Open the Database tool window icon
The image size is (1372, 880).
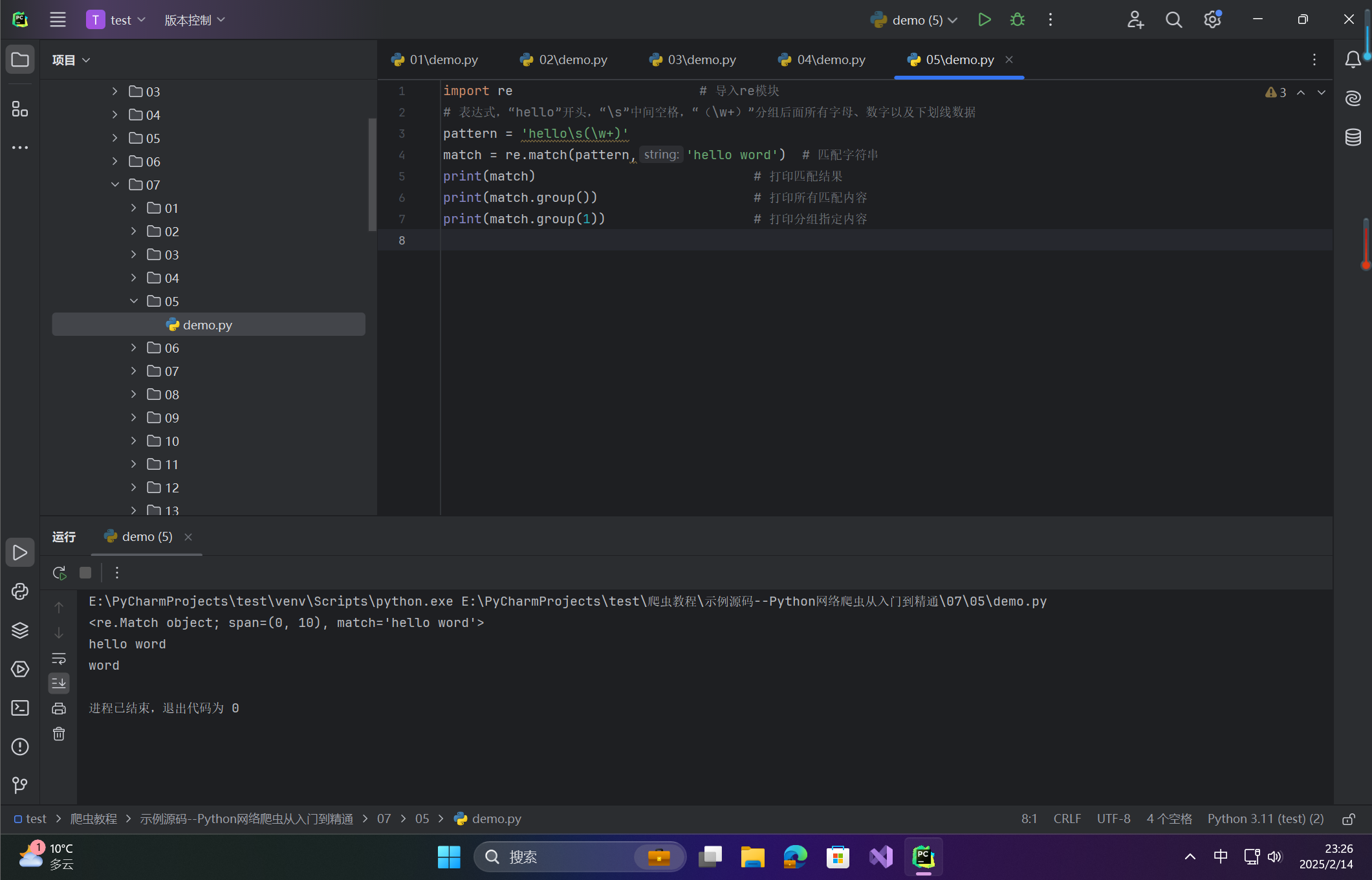pyautogui.click(x=1353, y=137)
